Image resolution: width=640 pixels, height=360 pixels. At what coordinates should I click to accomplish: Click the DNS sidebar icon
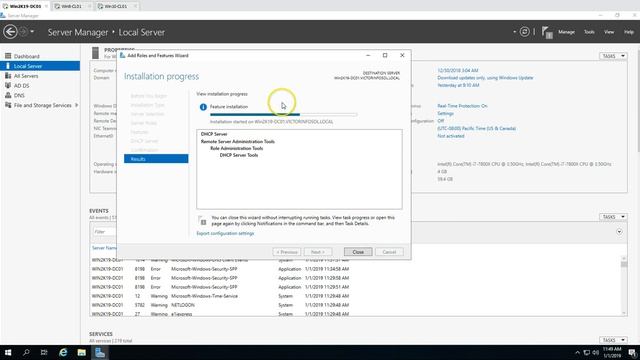pyautogui.click(x=8, y=95)
